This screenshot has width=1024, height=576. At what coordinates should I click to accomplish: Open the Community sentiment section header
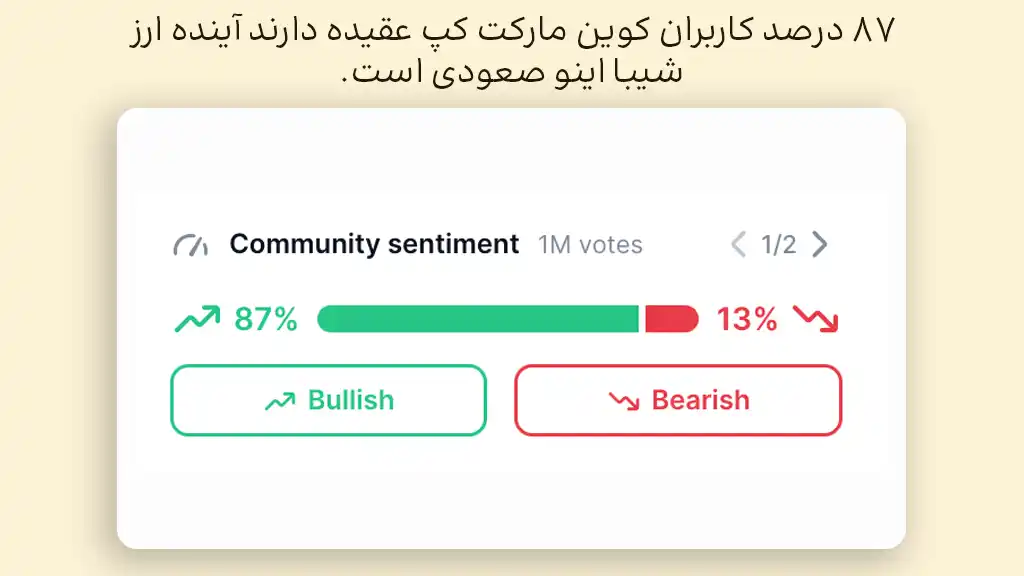click(x=374, y=243)
